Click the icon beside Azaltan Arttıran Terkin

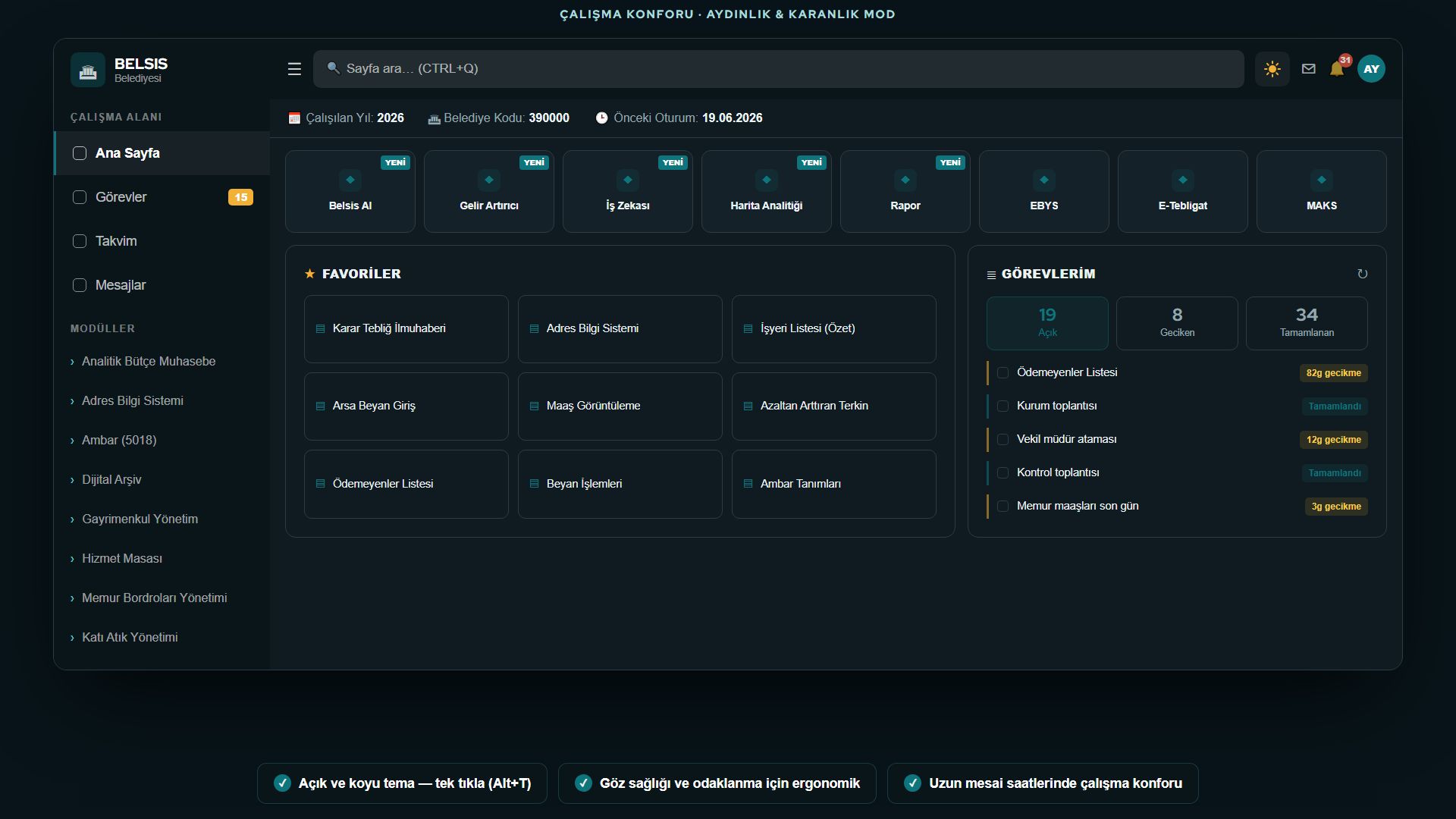click(x=748, y=406)
